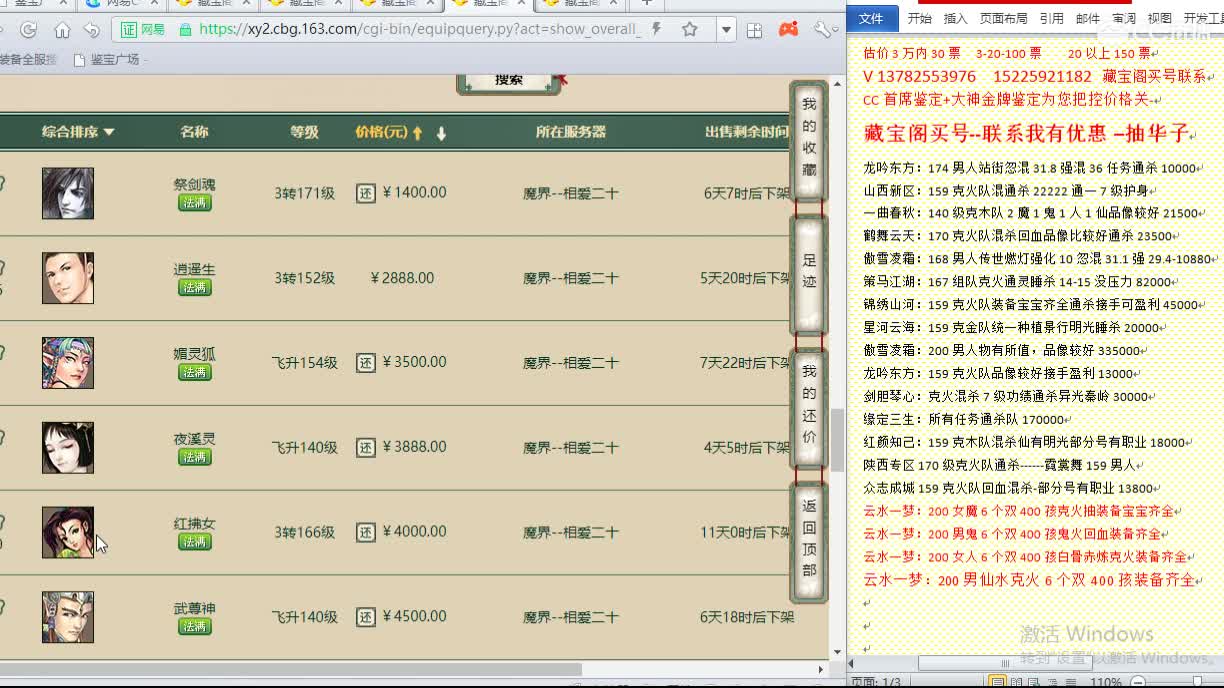Image resolution: width=1224 pixels, height=688 pixels.
Task: Click the 等级 column header
Action: [x=304, y=132]
